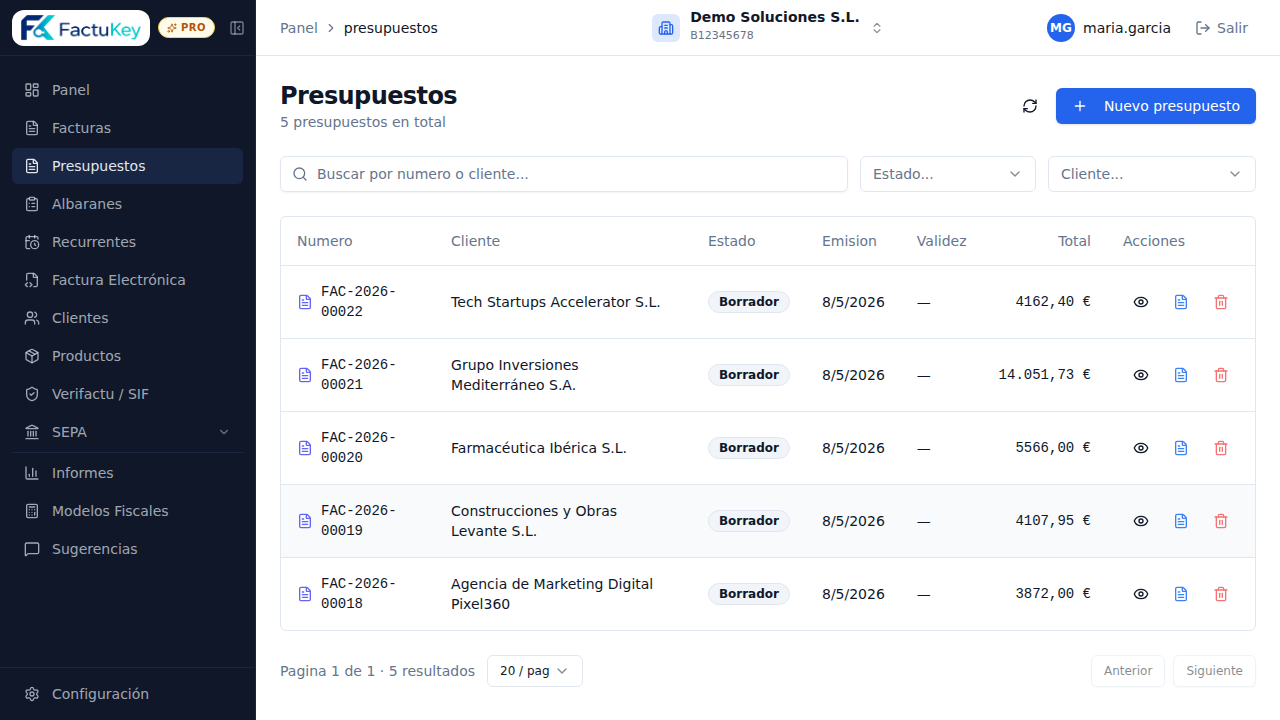Focus the Buscar por numero o cliente field
1280x720 pixels.
pyautogui.click(x=564, y=174)
